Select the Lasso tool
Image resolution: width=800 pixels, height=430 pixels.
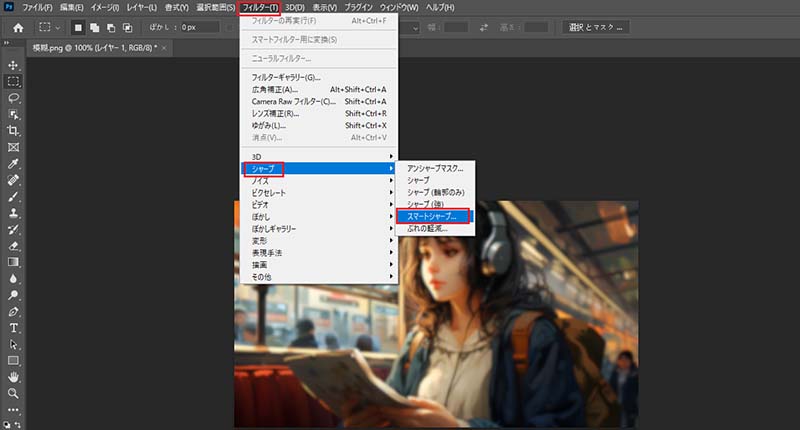pyautogui.click(x=13, y=98)
